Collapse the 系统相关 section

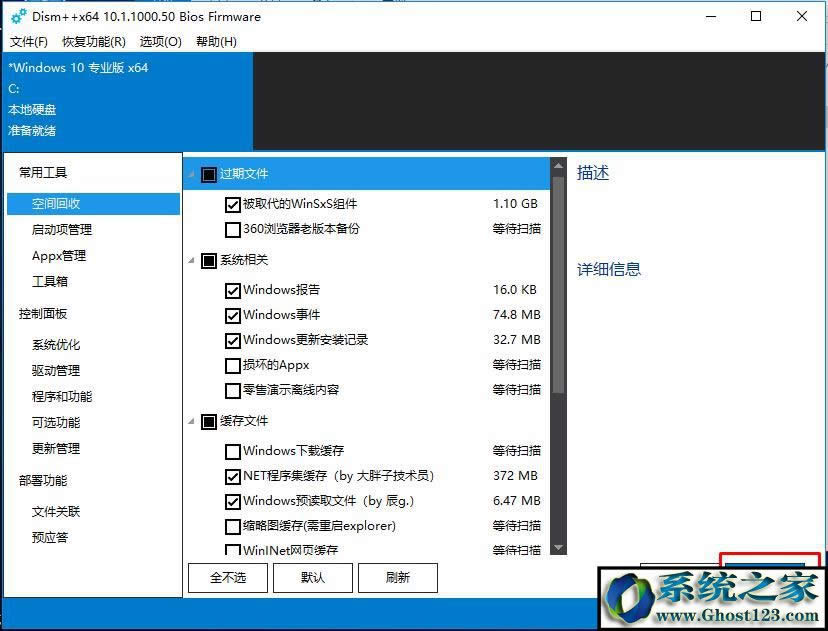[190, 259]
